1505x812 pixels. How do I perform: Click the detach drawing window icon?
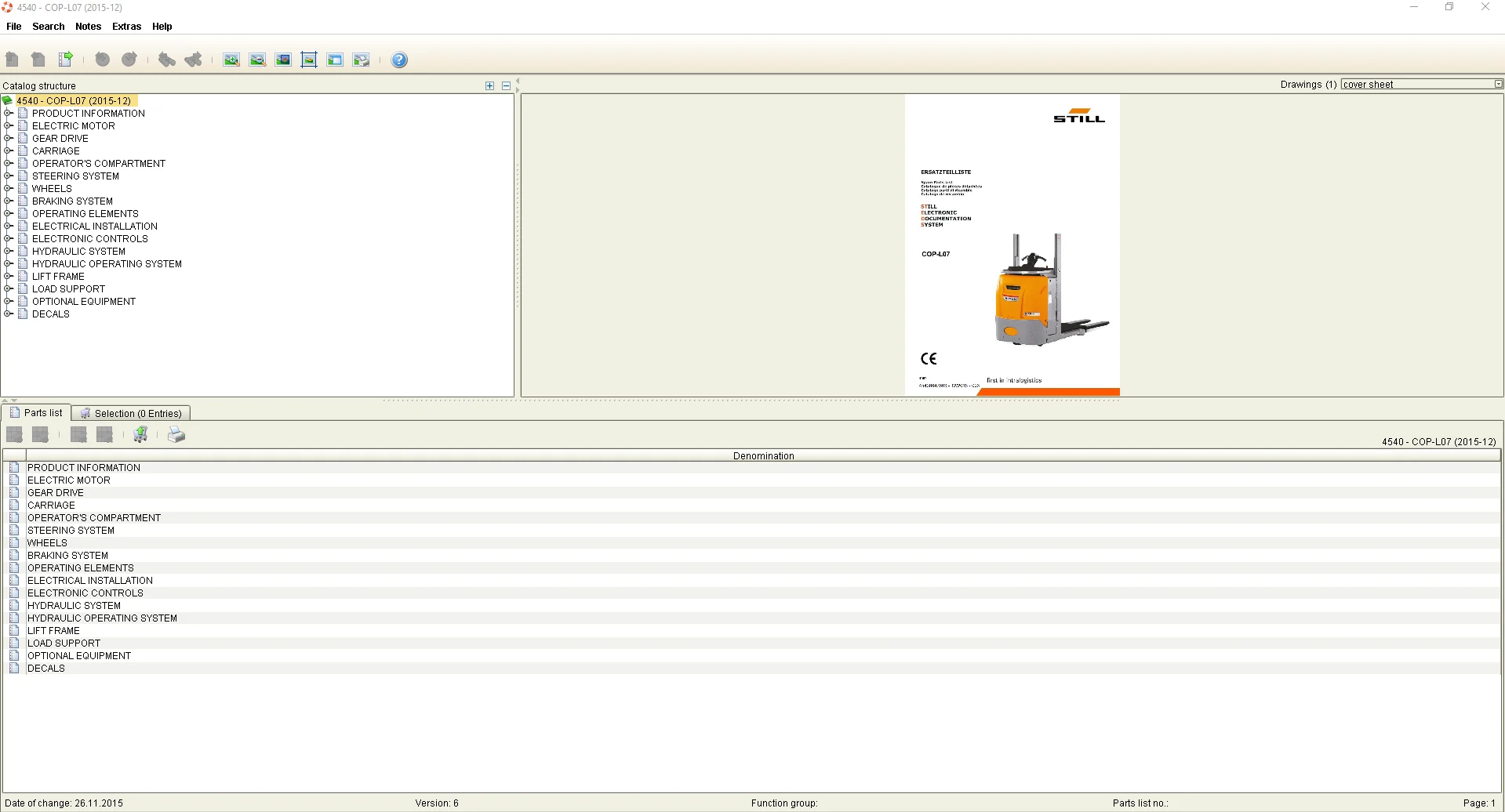pos(335,60)
